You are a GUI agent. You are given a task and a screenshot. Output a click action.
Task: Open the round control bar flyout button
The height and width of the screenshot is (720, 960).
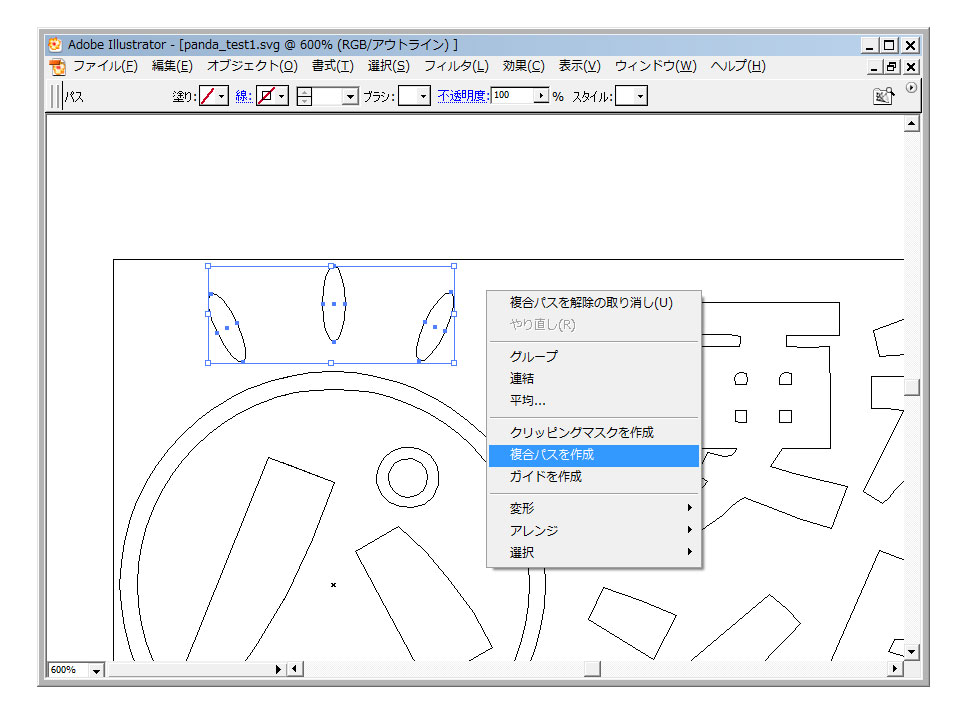pos(911,88)
